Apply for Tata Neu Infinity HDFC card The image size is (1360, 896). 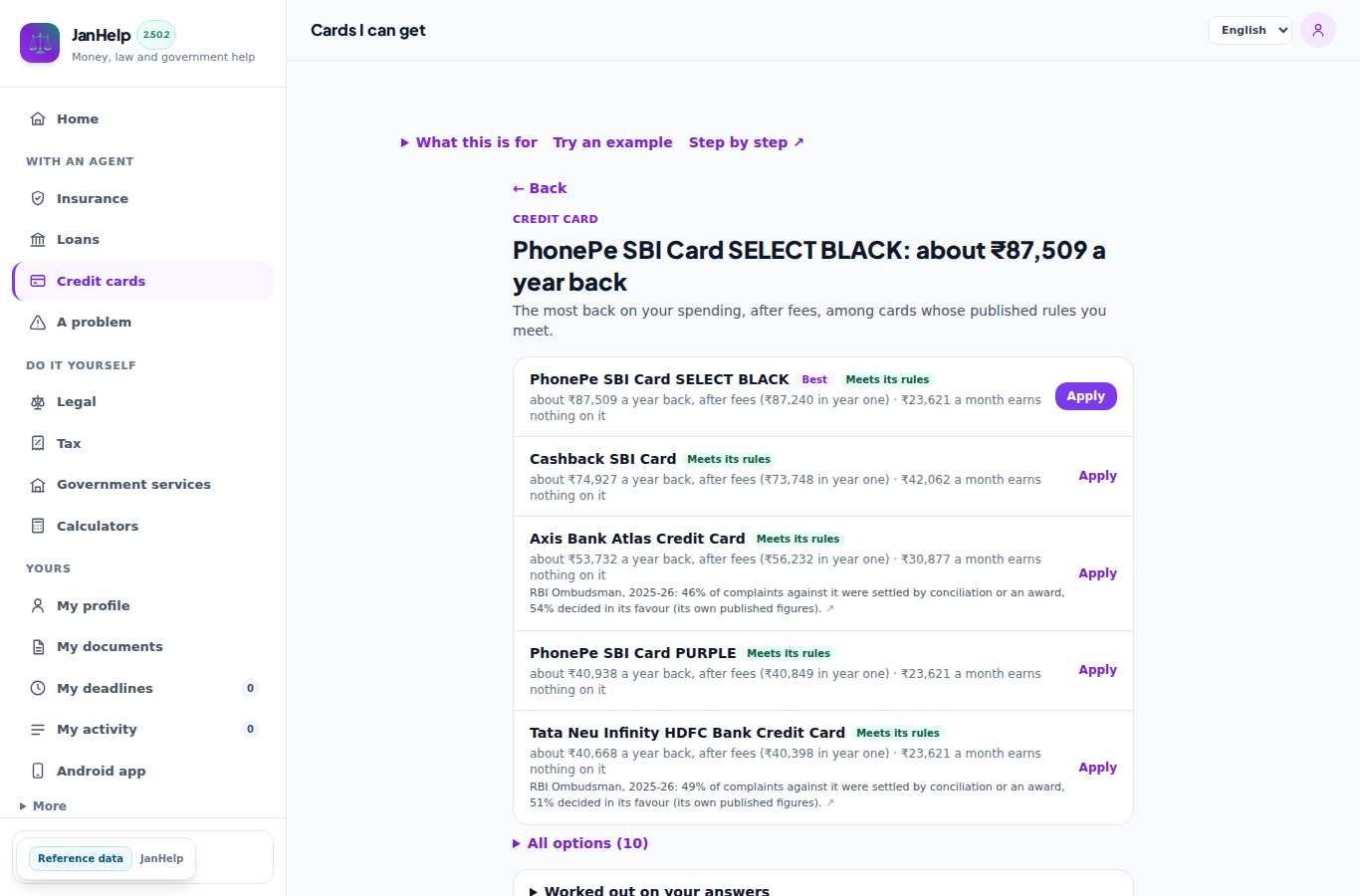[1098, 768]
